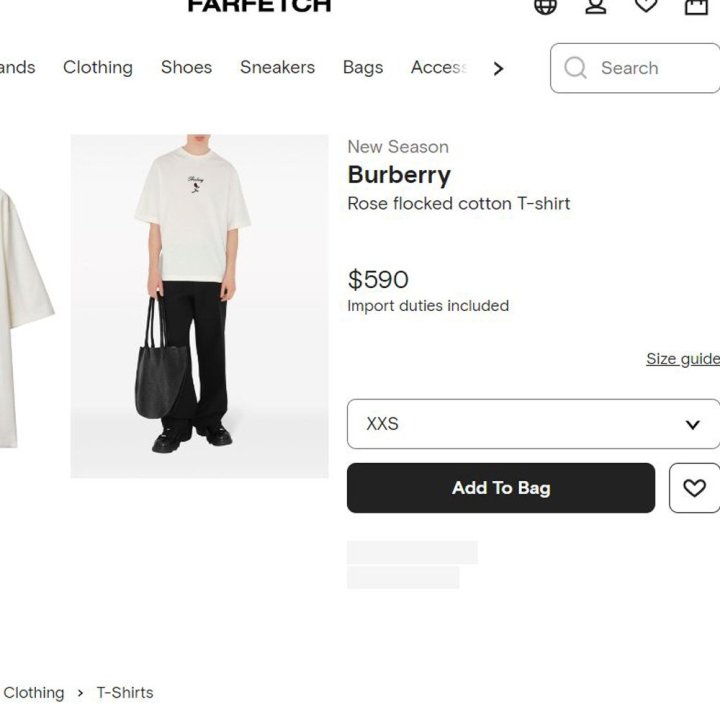Visit the Burberry brand link
The height and width of the screenshot is (720, 720).
coord(399,175)
